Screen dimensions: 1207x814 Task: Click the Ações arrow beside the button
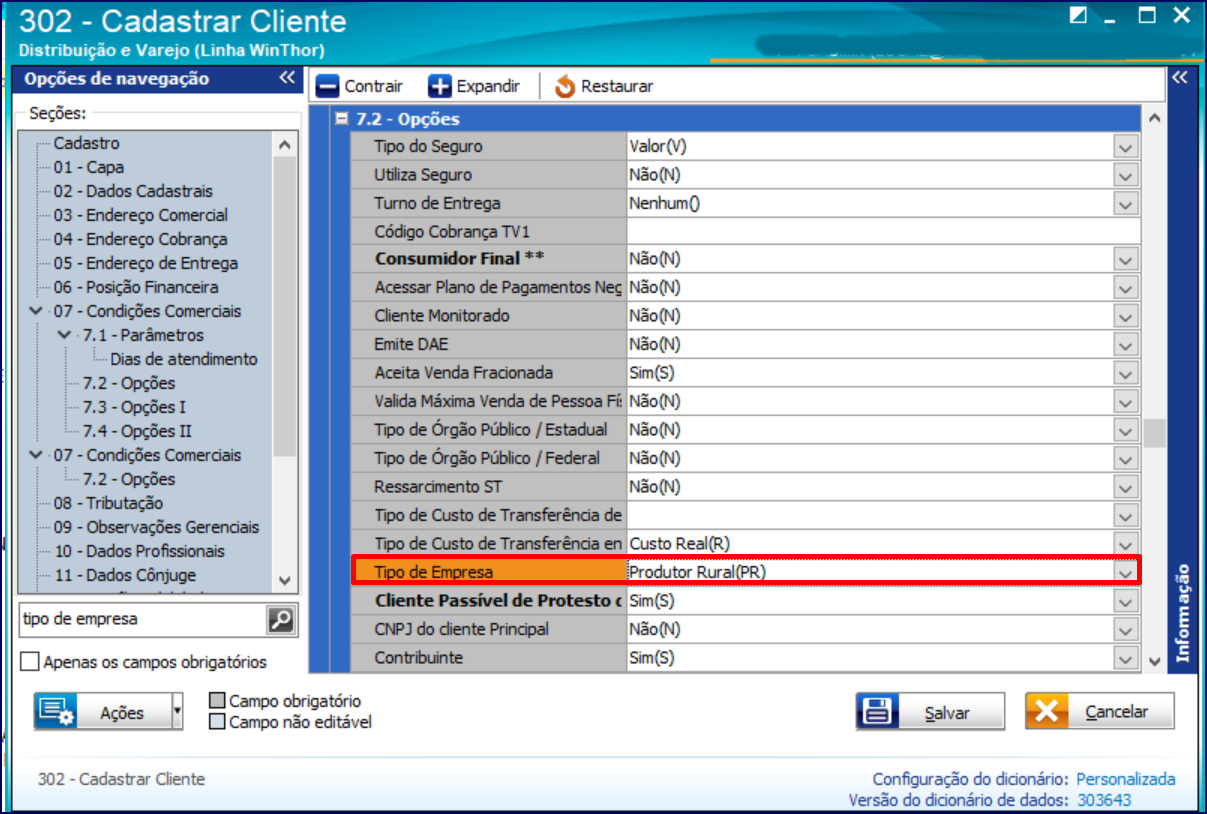pyautogui.click(x=178, y=712)
